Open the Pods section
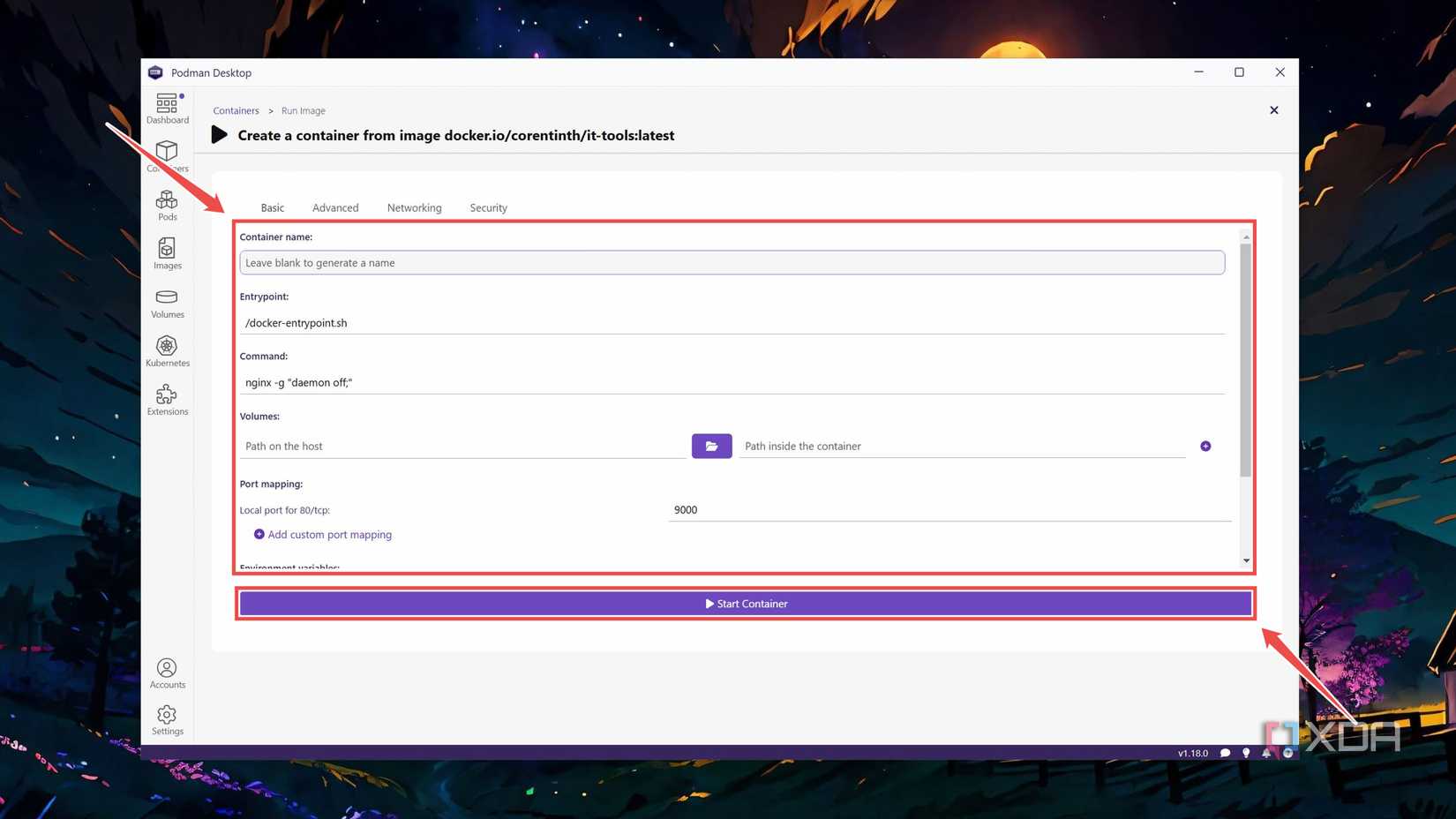 point(167,205)
